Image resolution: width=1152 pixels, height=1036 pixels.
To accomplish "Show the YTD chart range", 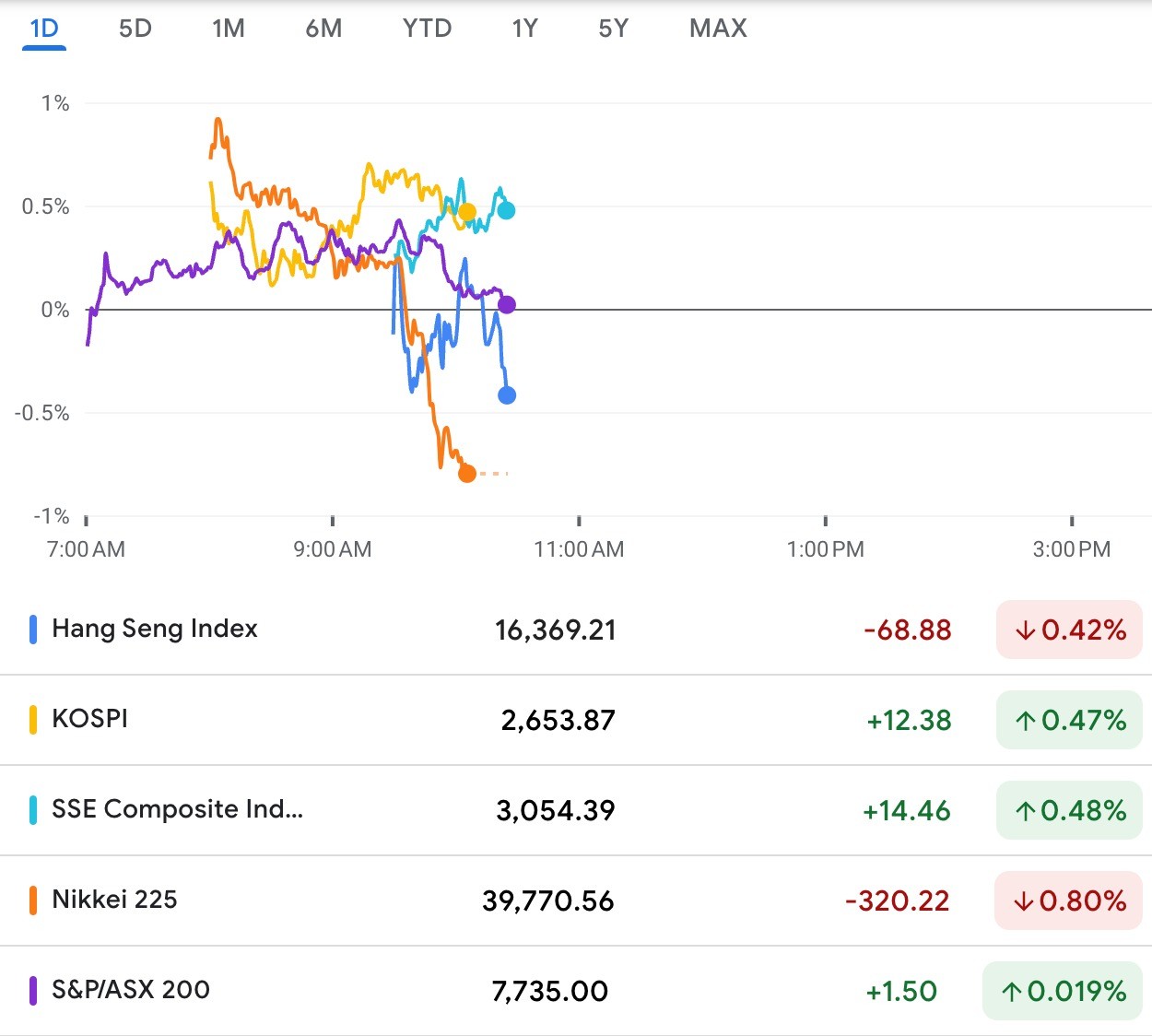I will 427,29.
